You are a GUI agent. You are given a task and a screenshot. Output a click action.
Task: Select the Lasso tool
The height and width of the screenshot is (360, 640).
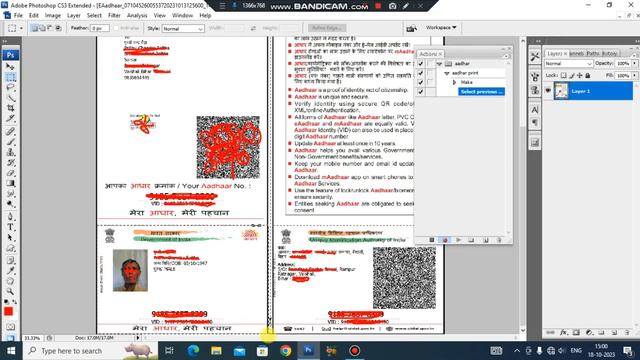(x=10, y=87)
